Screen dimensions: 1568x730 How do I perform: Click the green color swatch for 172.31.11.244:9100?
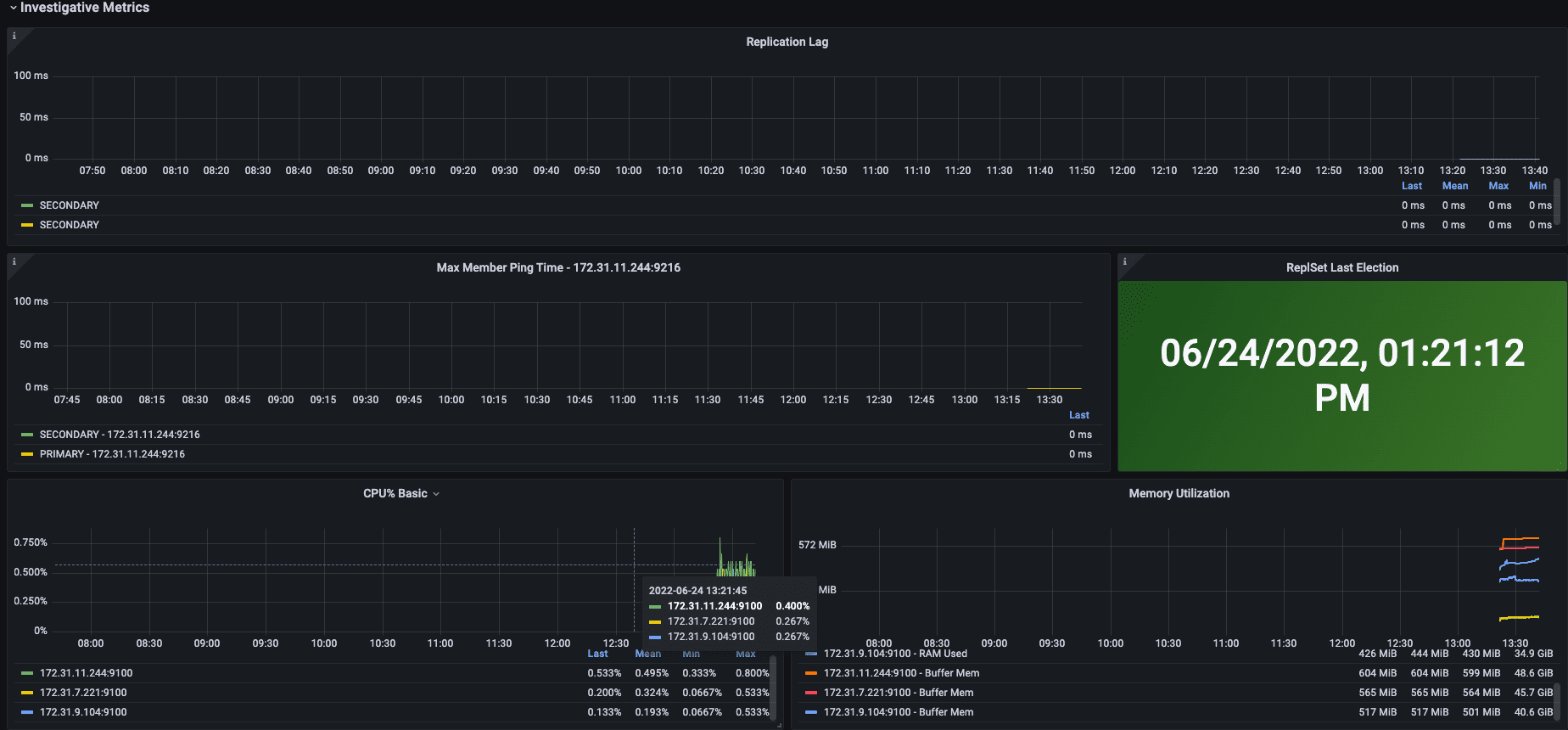(x=27, y=673)
